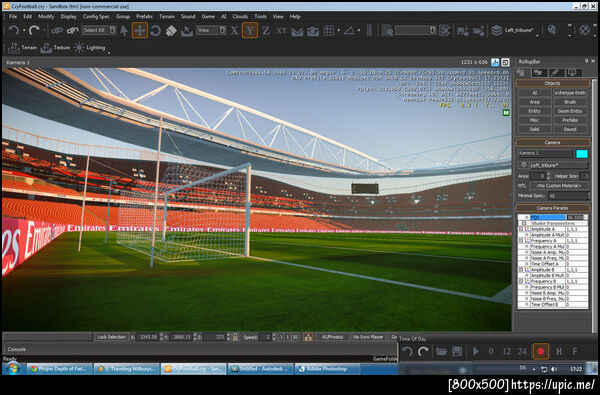This screenshot has height=395, width=600.
Task: Expand the undo history dropdown arrow
Action: pyautogui.click(x=24, y=30)
